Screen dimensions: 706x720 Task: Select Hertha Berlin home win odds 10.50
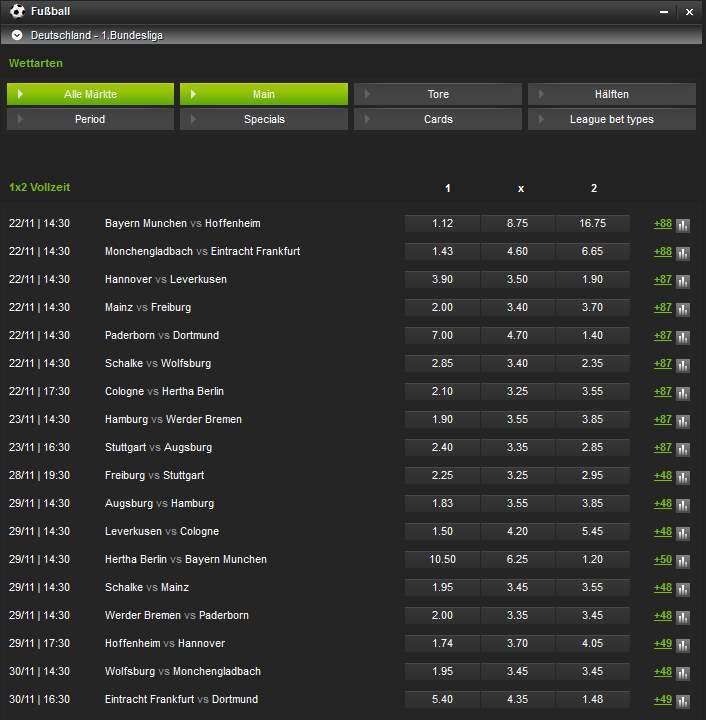pyautogui.click(x=443, y=560)
